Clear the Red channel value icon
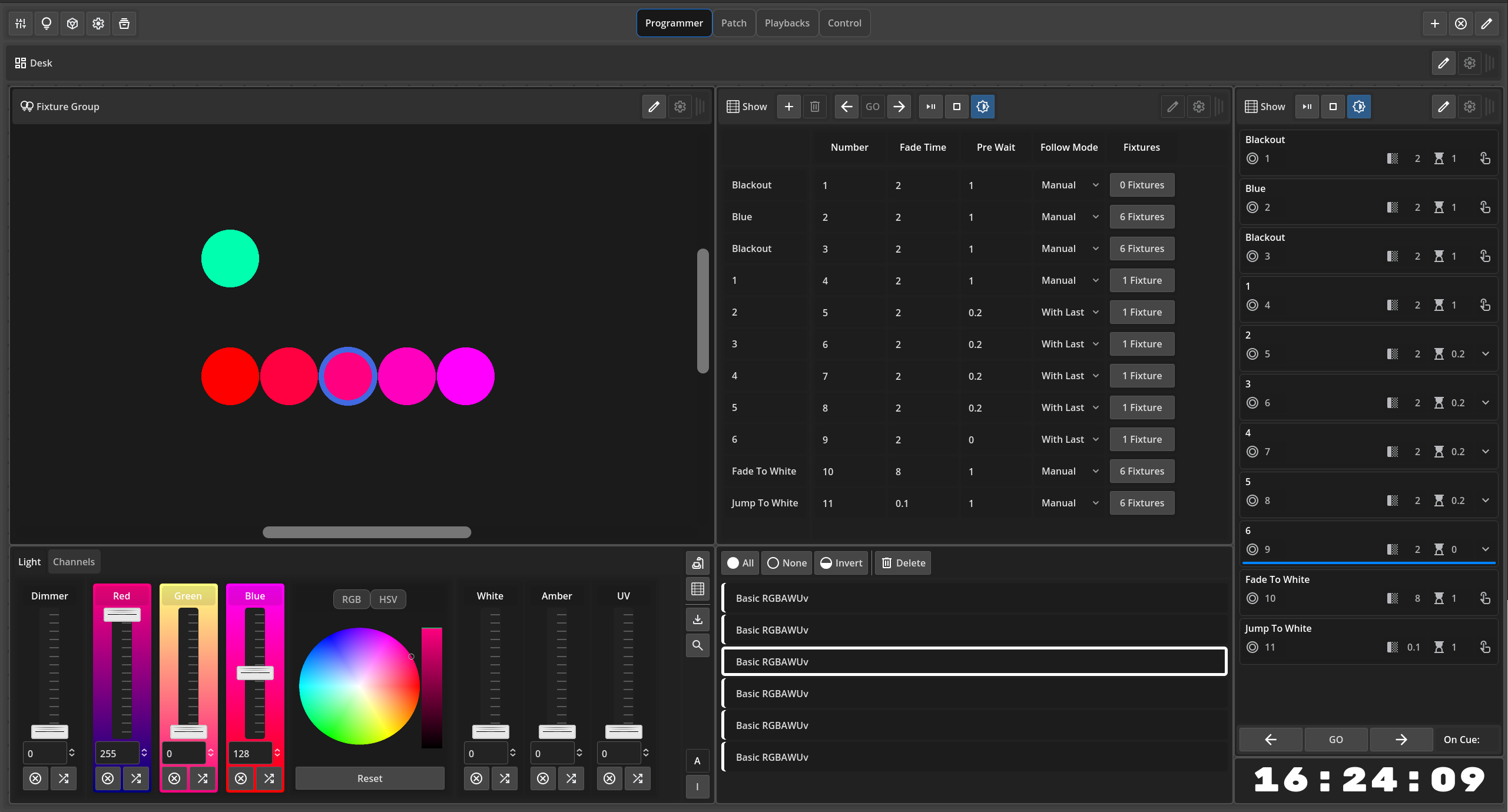This screenshot has height=812, width=1508. (108, 778)
